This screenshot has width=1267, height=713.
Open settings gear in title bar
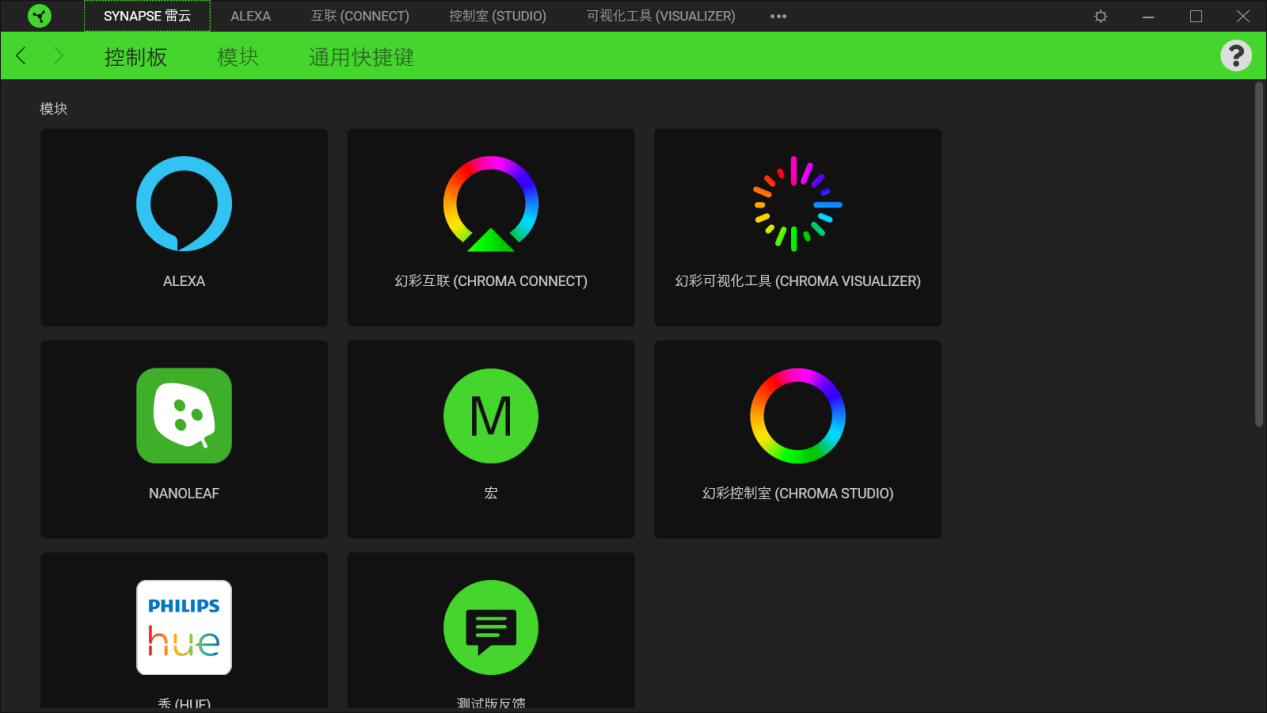pos(1101,16)
